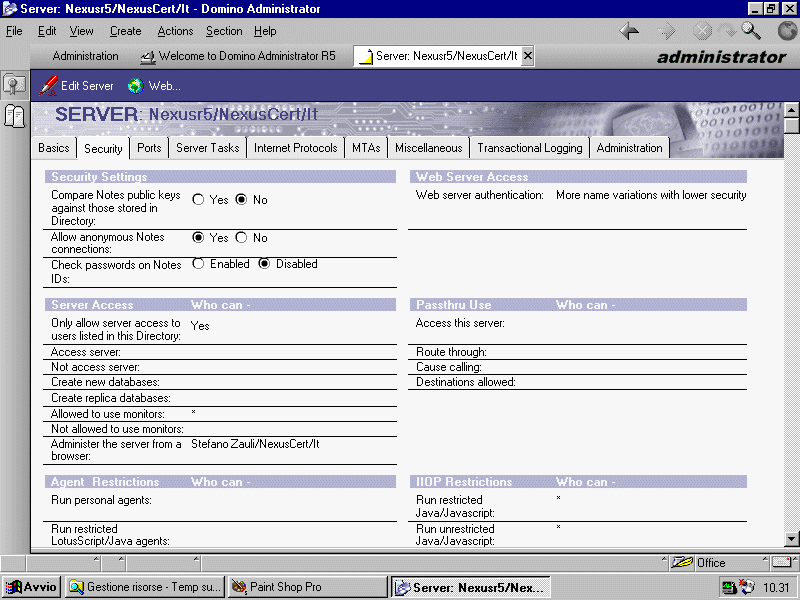Viewport: 800px width, 600px height.
Task: Select No for Compare Notes public keys
Action: [x=241, y=199]
